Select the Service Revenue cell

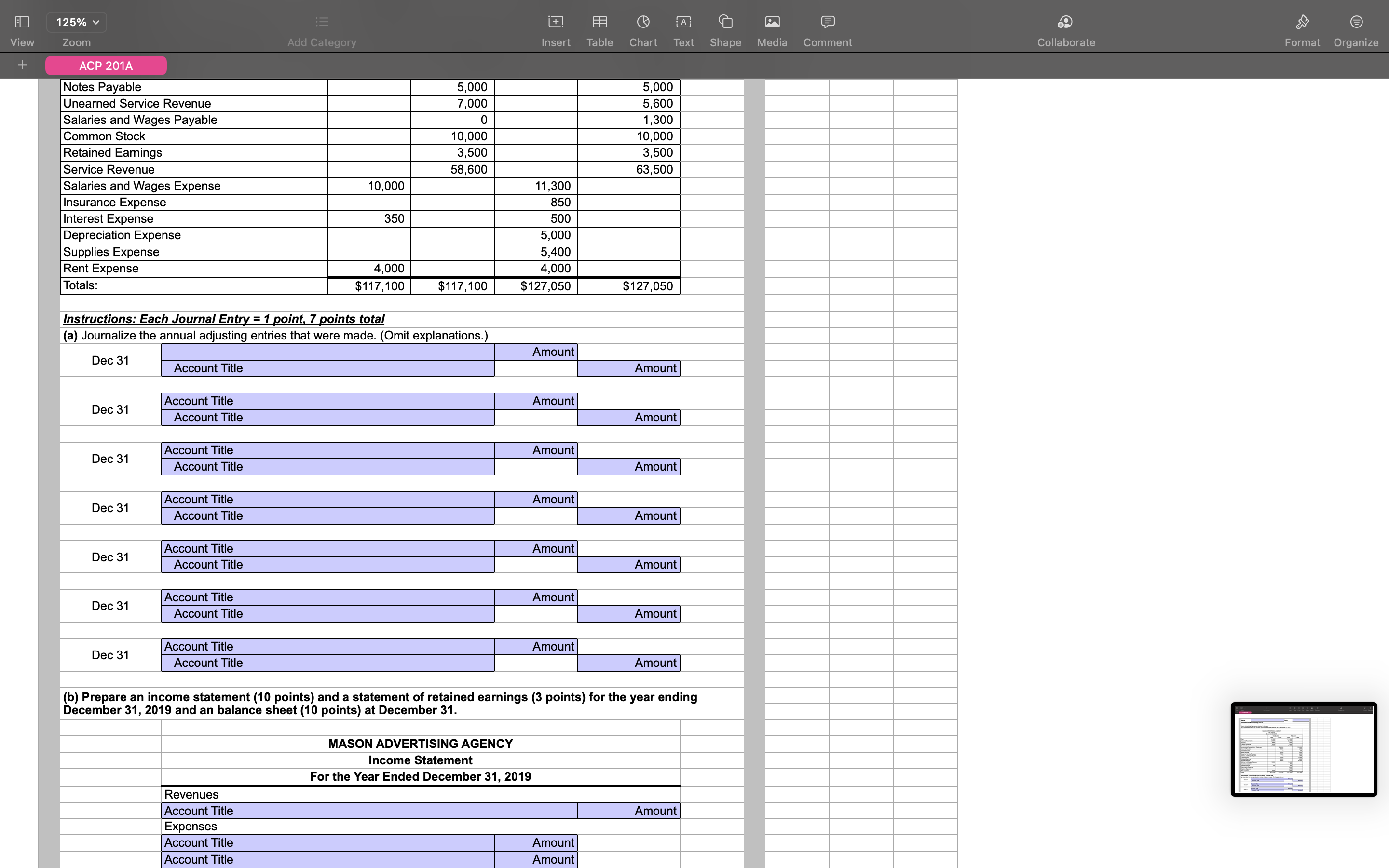pos(109,169)
